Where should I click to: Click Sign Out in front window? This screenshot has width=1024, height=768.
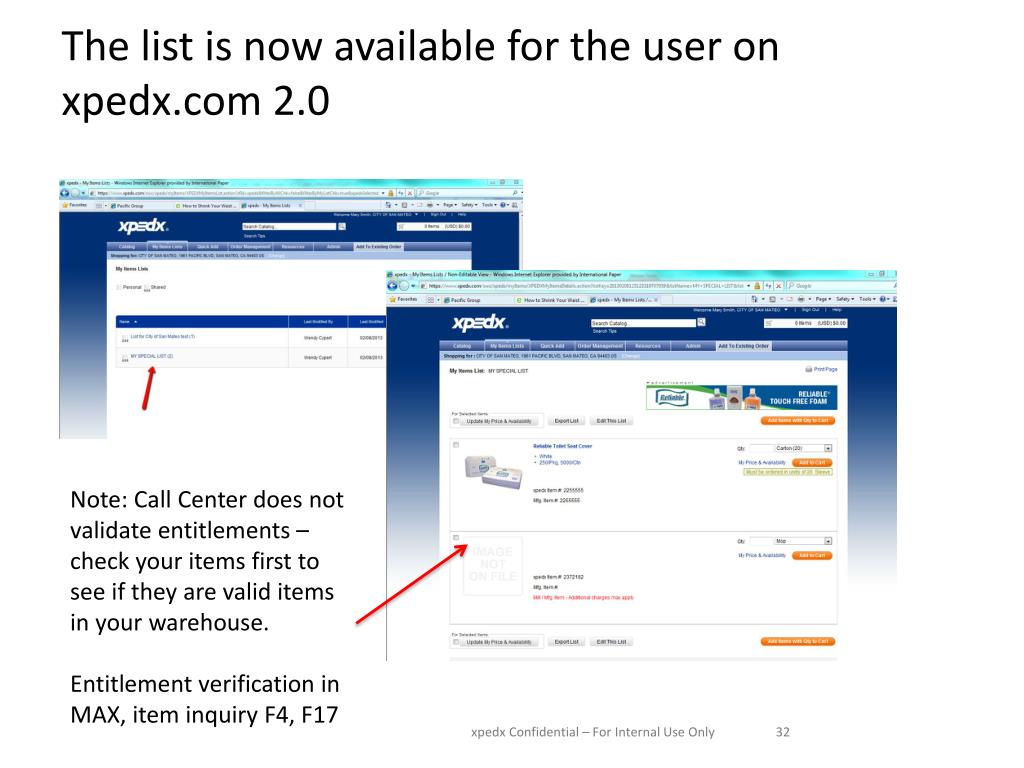click(x=810, y=310)
